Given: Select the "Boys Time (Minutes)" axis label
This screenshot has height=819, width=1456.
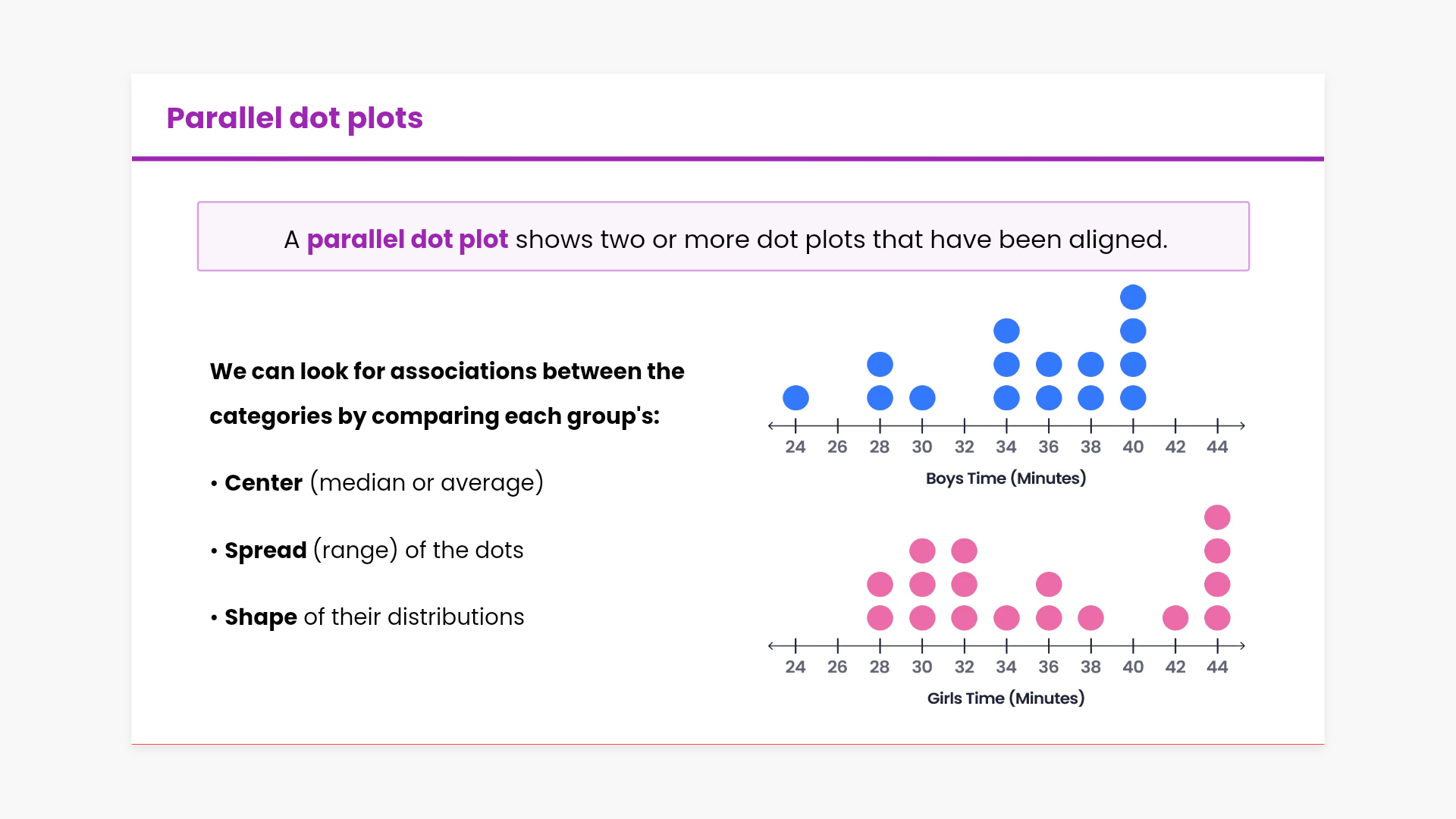Looking at the screenshot, I should pyautogui.click(x=1006, y=479).
